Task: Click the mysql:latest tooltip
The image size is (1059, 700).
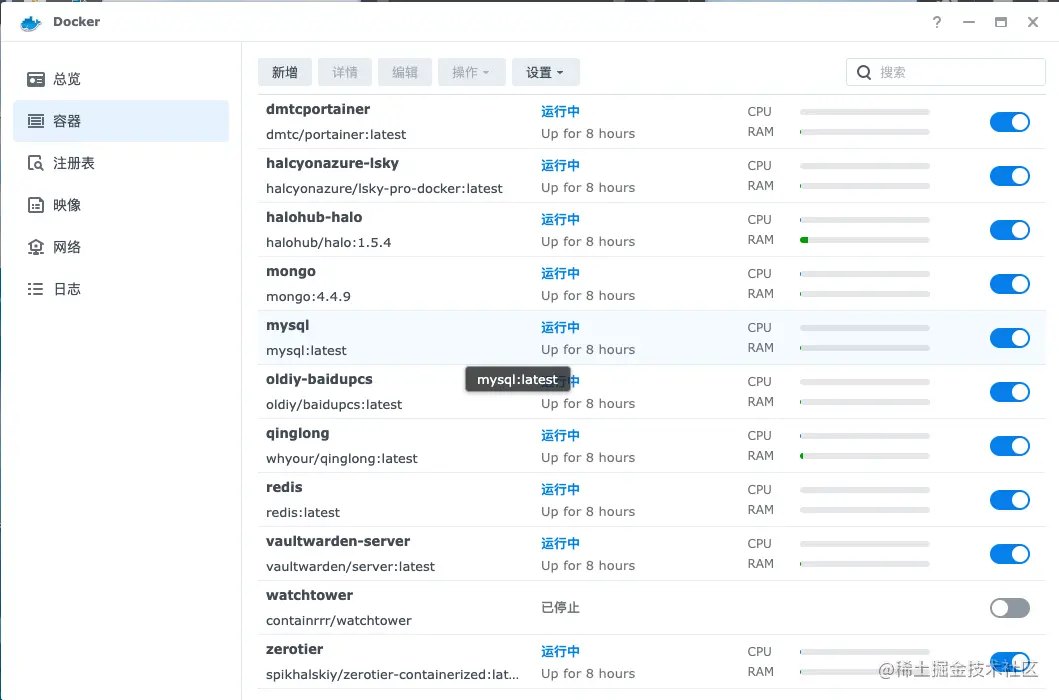Action: (517, 380)
